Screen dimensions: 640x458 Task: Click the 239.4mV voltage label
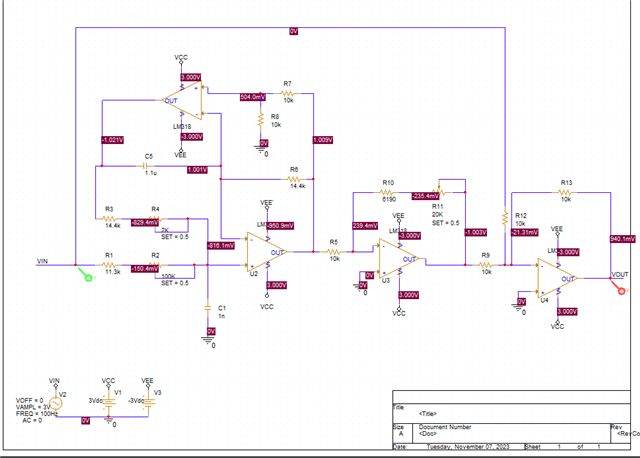[x=365, y=226]
